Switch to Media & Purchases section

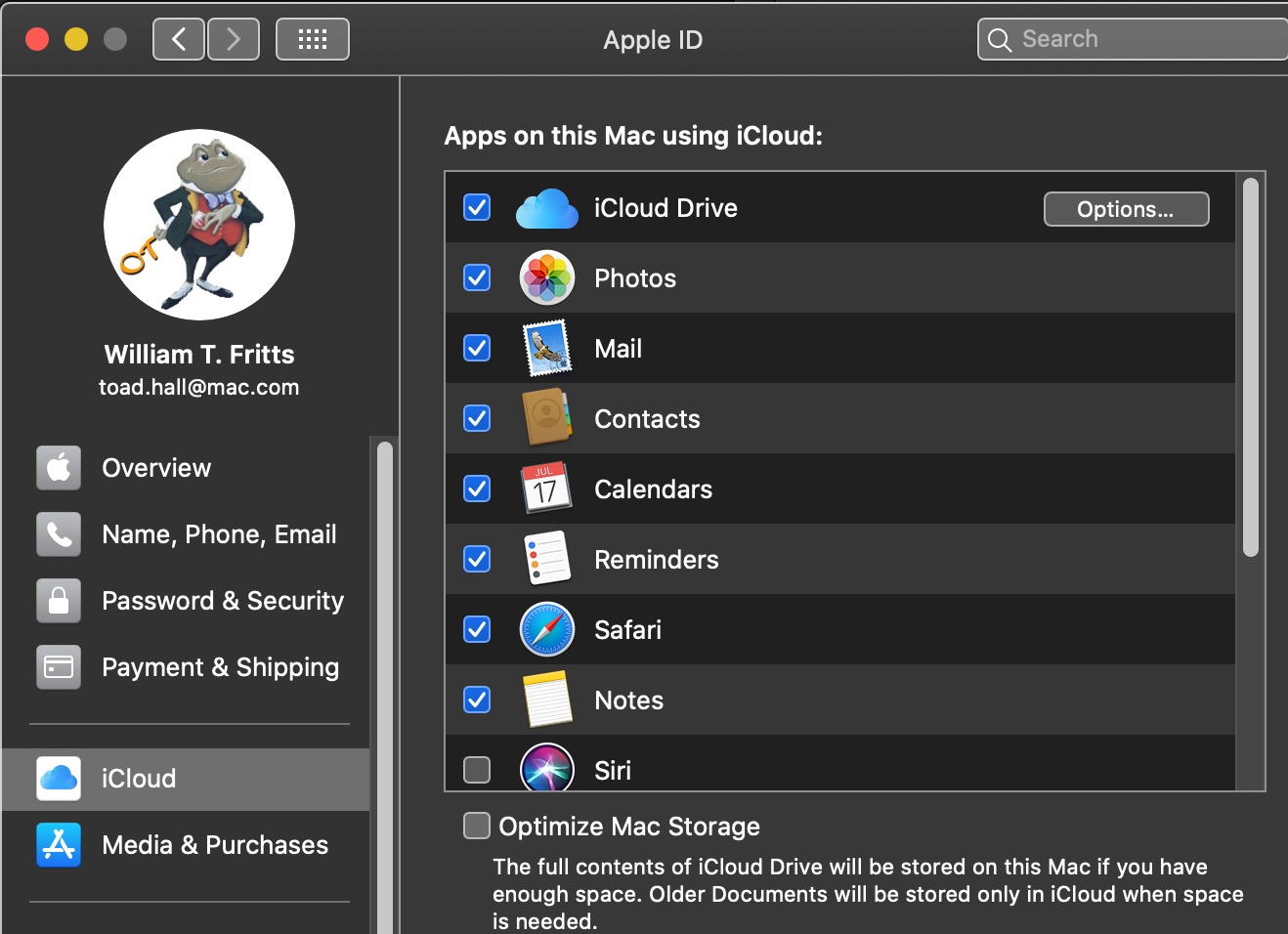[x=186, y=845]
